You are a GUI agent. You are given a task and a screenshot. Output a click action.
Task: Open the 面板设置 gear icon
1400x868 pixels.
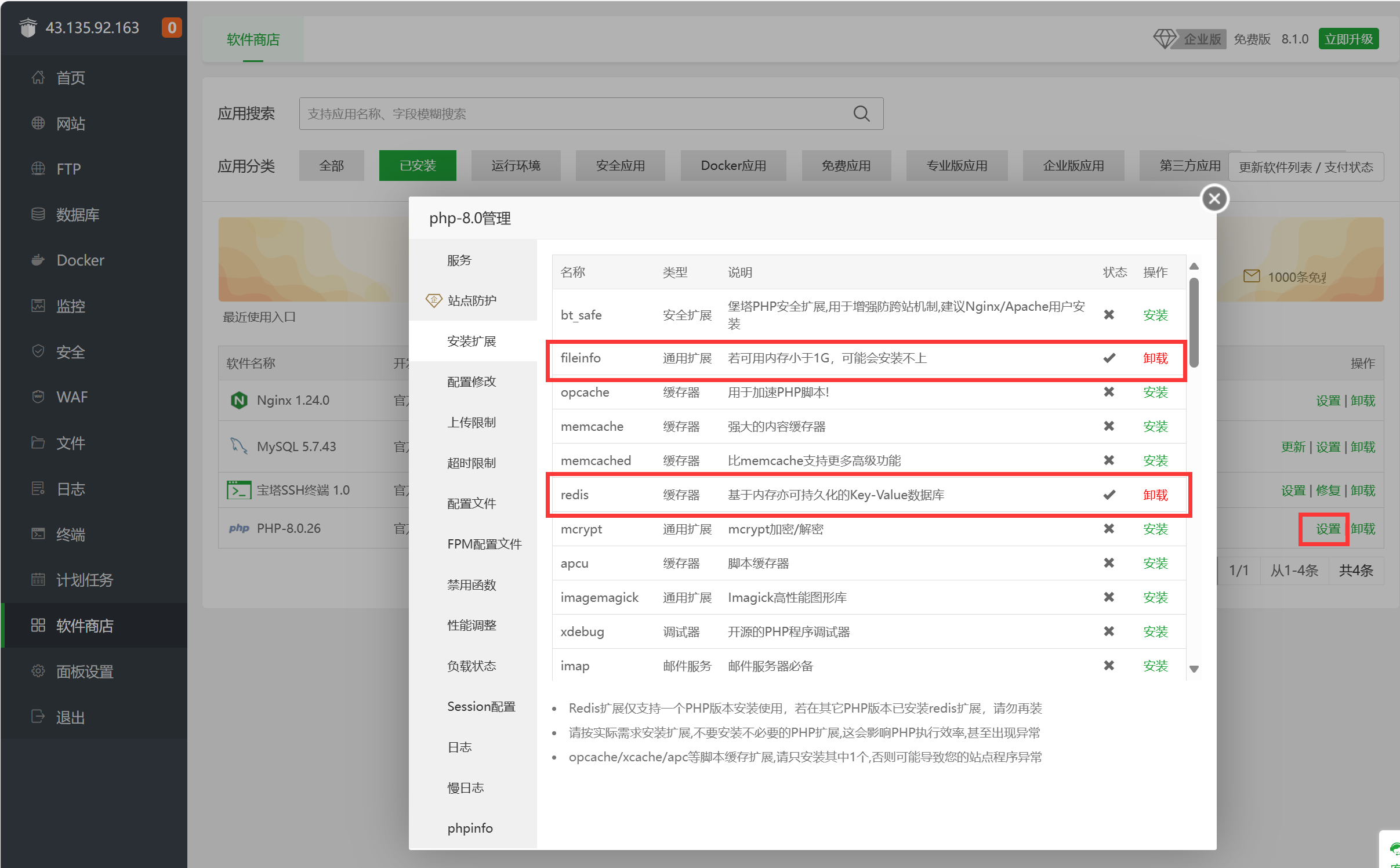[x=38, y=671]
